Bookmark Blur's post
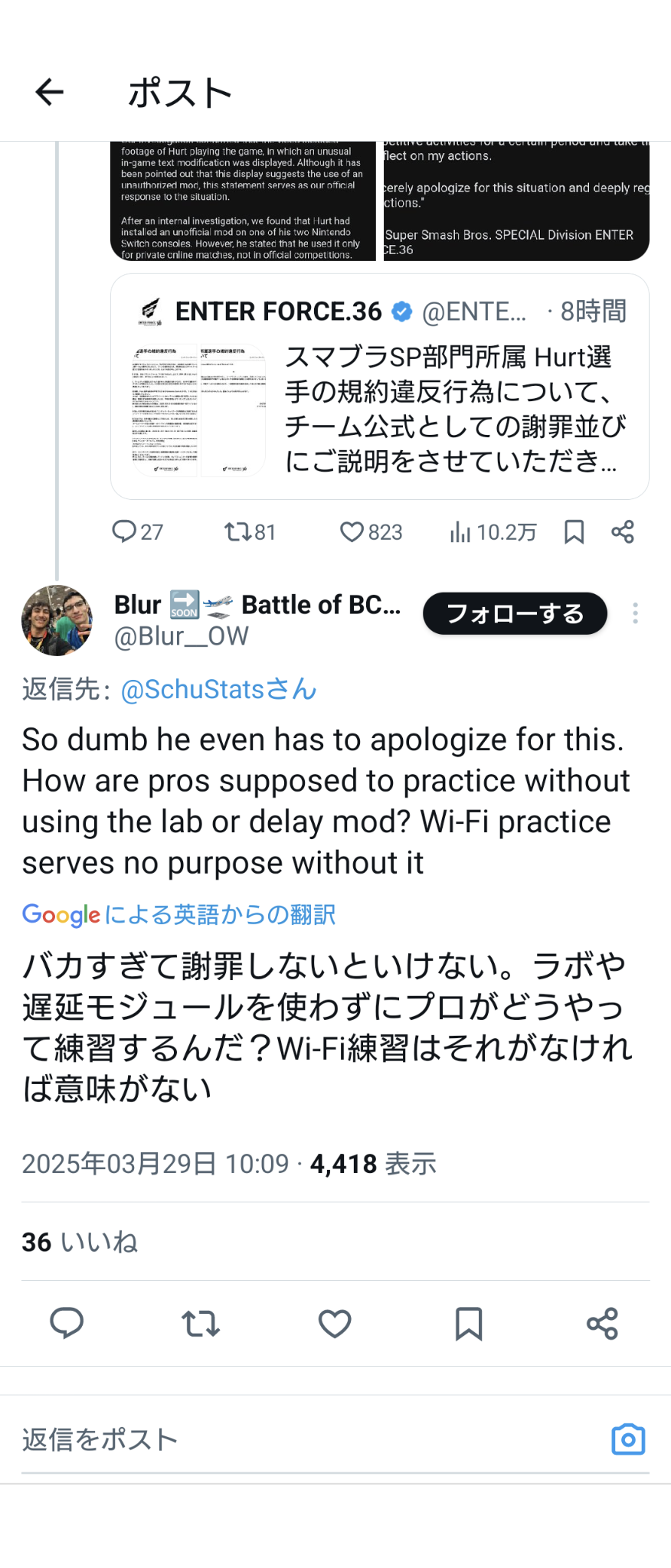 pyautogui.click(x=469, y=1323)
